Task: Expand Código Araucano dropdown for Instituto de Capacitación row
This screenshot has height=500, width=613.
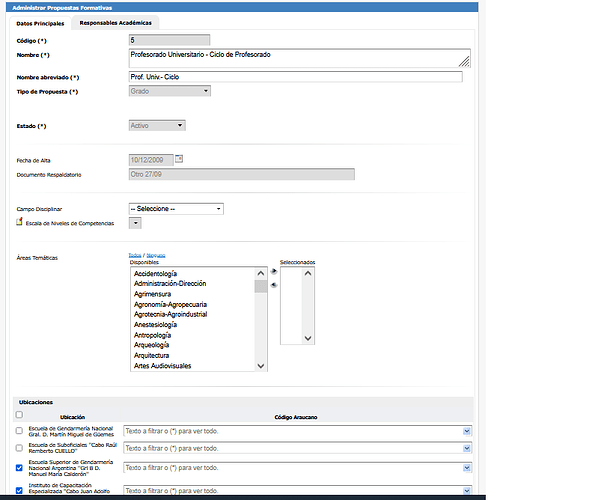Action: (467, 491)
